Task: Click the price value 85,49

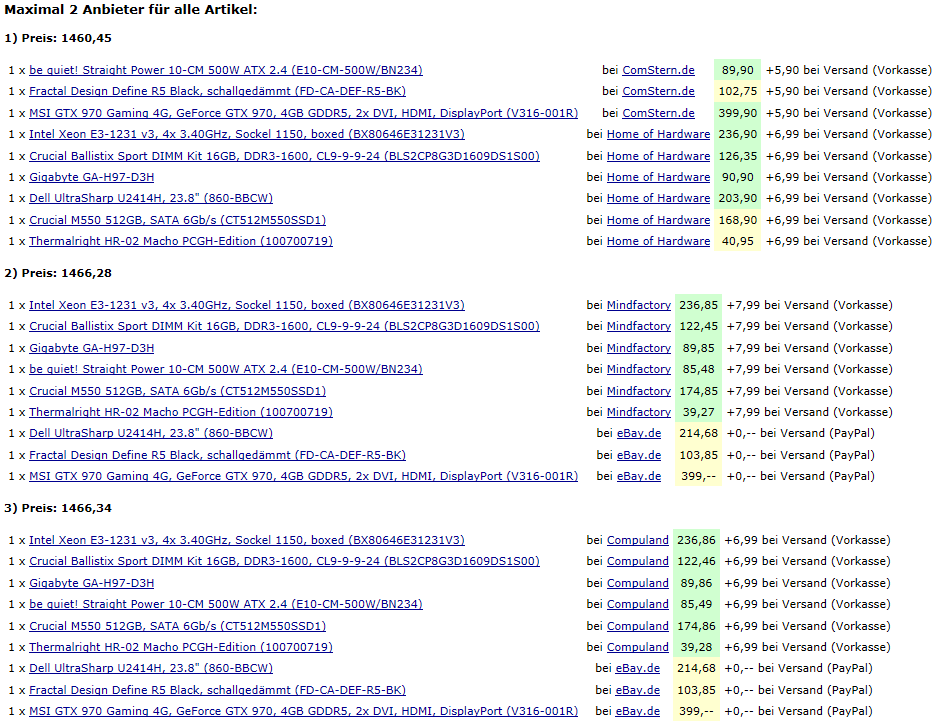Action: [696, 604]
